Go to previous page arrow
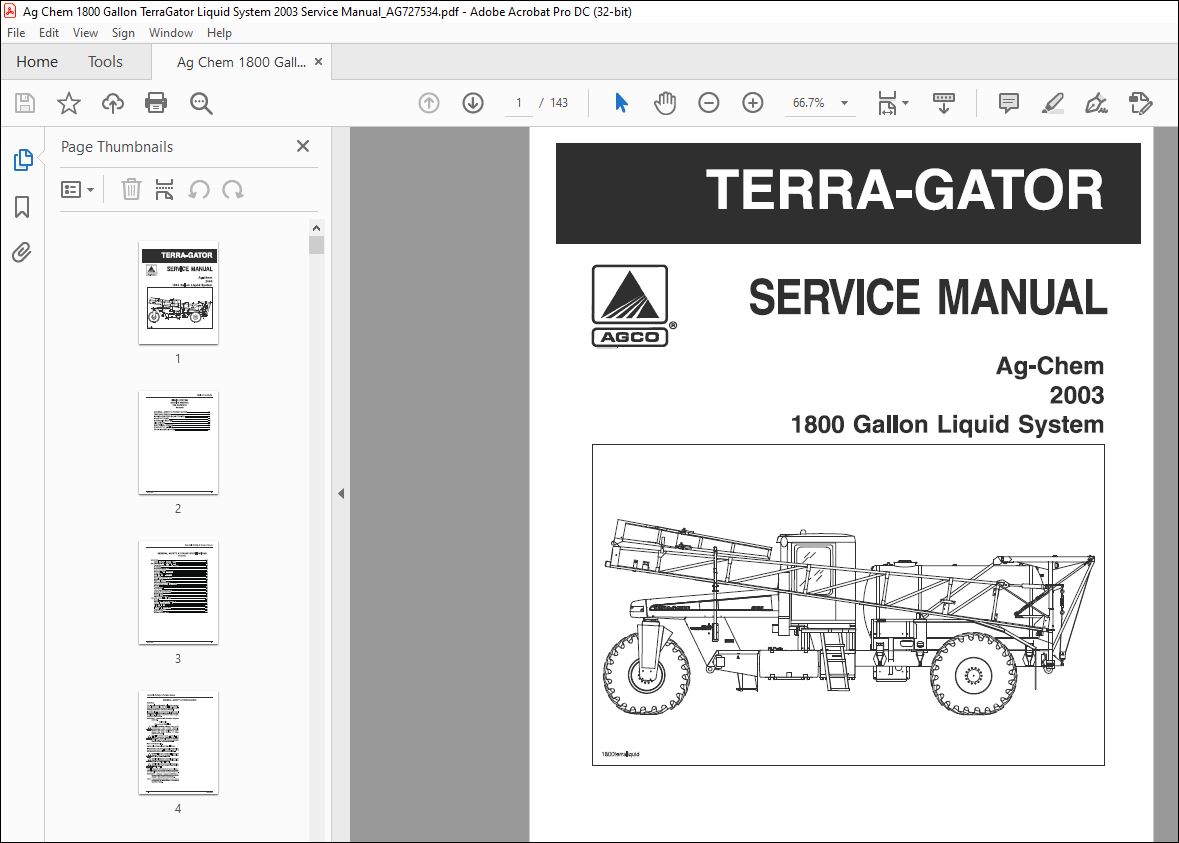Screen dimensions: 1179x843 pyautogui.click(x=429, y=103)
